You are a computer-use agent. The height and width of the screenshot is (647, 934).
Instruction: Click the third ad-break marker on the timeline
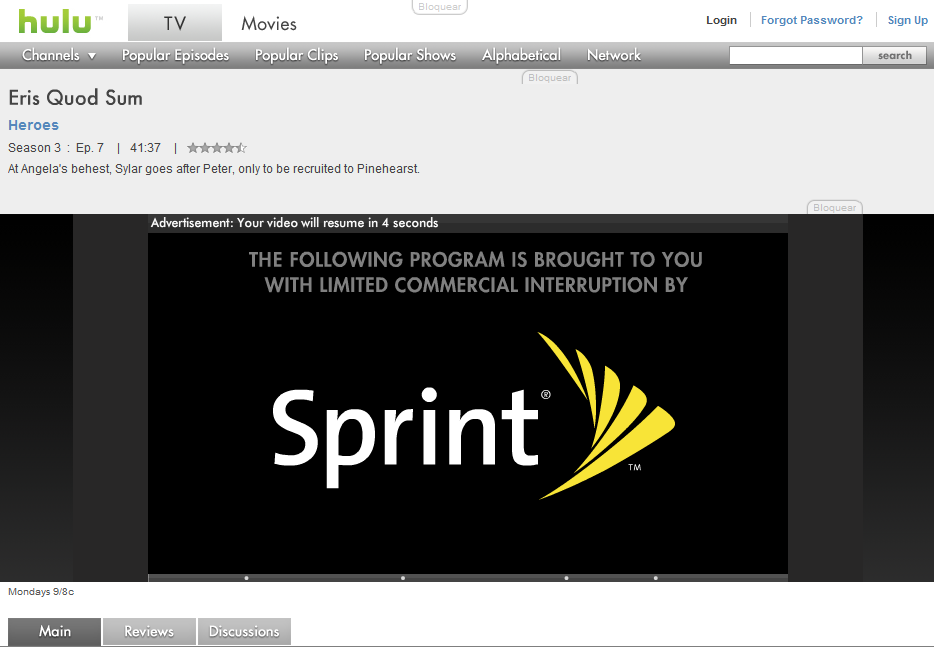(566, 578)
